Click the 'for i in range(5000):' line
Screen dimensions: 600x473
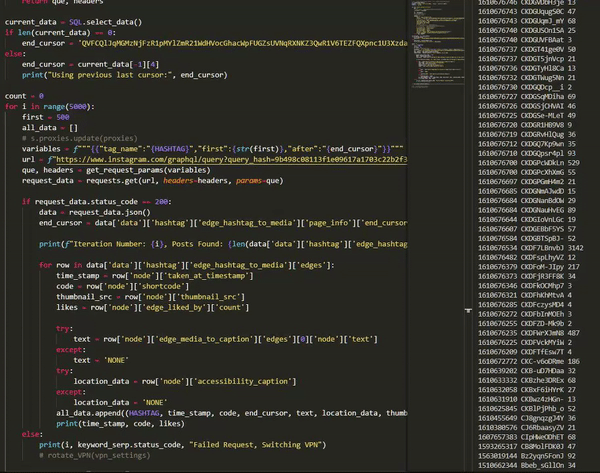click(50, 107)
